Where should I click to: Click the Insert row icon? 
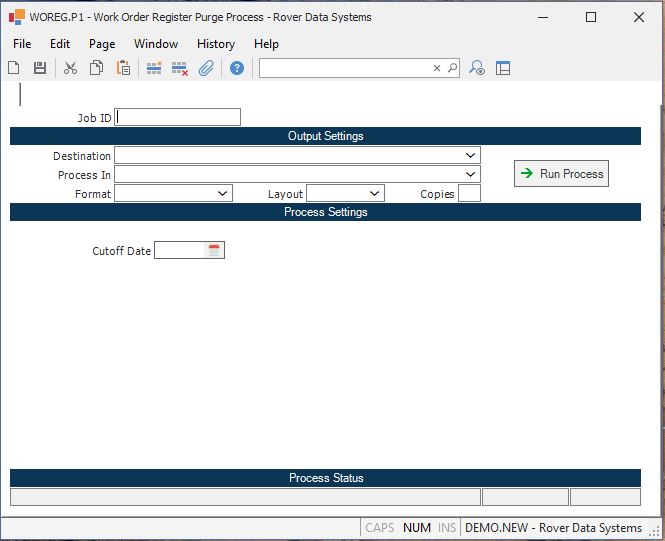point(154,68)
